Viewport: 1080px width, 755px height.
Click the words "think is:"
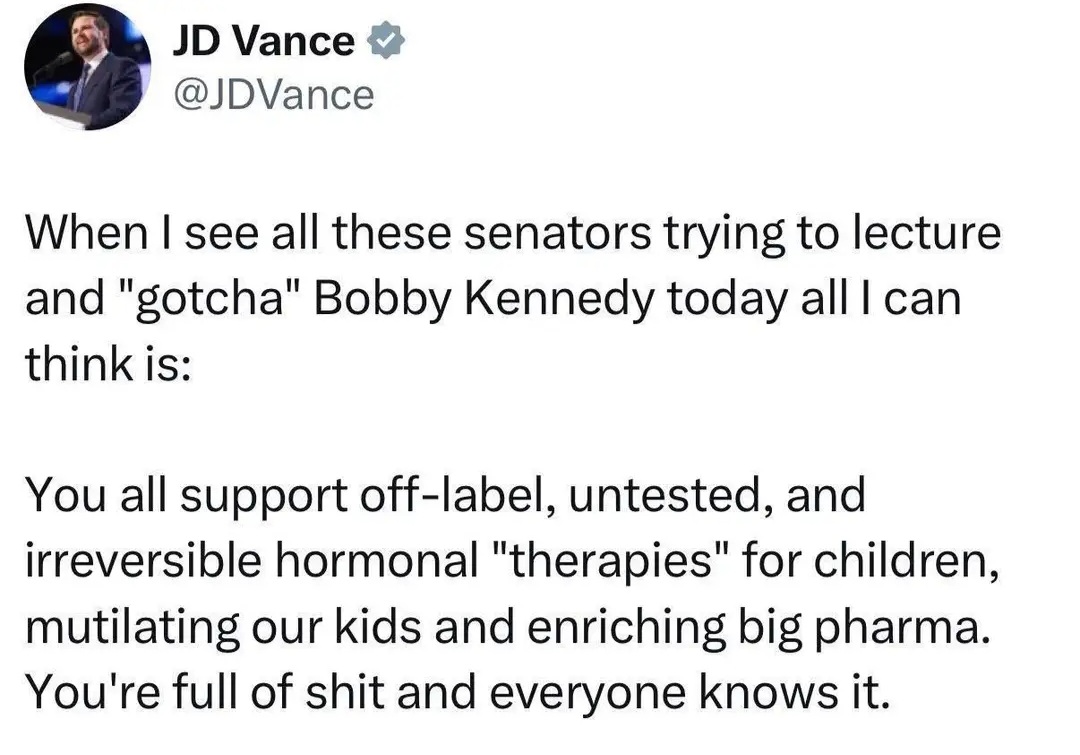[108, 363]
